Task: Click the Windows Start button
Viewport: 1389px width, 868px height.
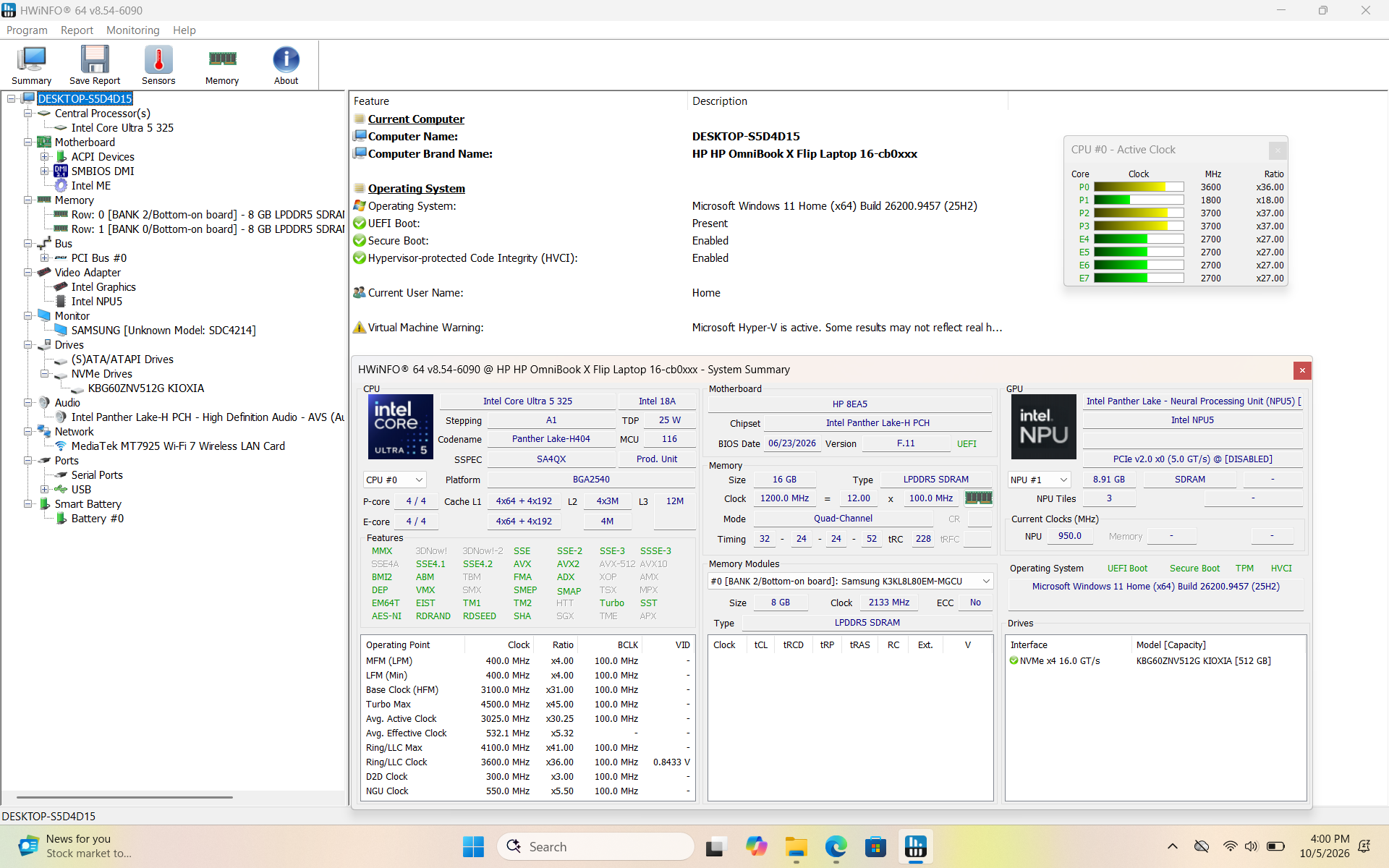Action: coord(473,846)
